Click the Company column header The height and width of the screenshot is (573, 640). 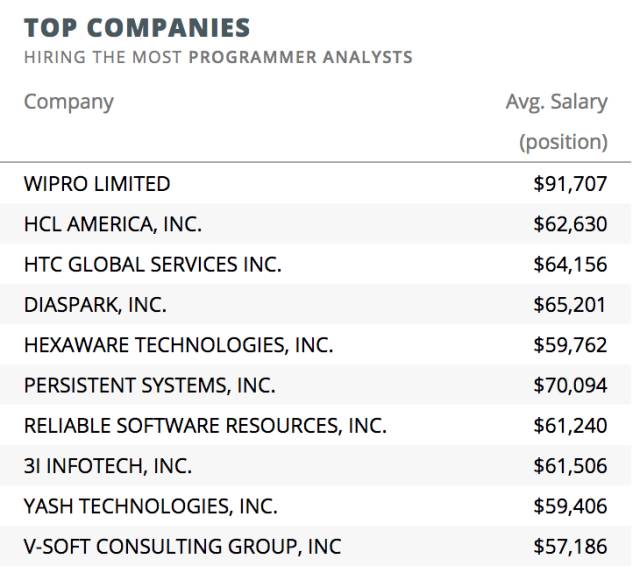(x=69, y=102)
